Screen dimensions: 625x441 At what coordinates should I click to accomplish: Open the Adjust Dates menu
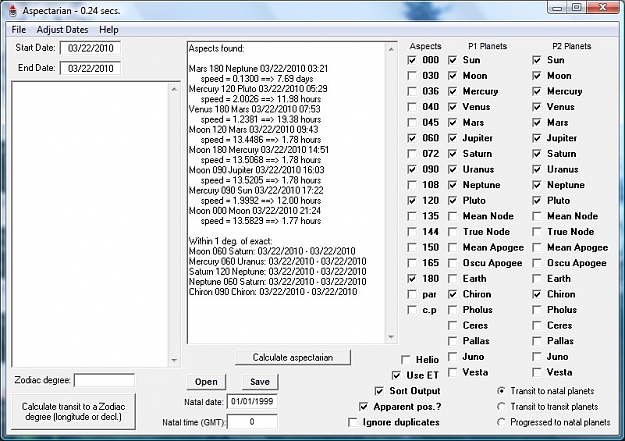[x=62, y=30]
